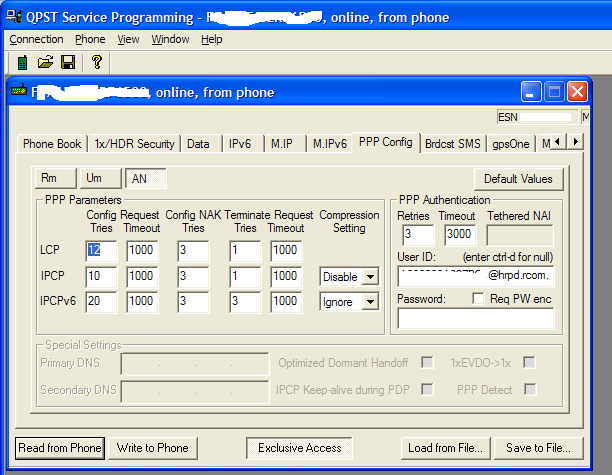
Task: Open IPCPv6 compression Ignore dropdown
Action: [370, 302]
